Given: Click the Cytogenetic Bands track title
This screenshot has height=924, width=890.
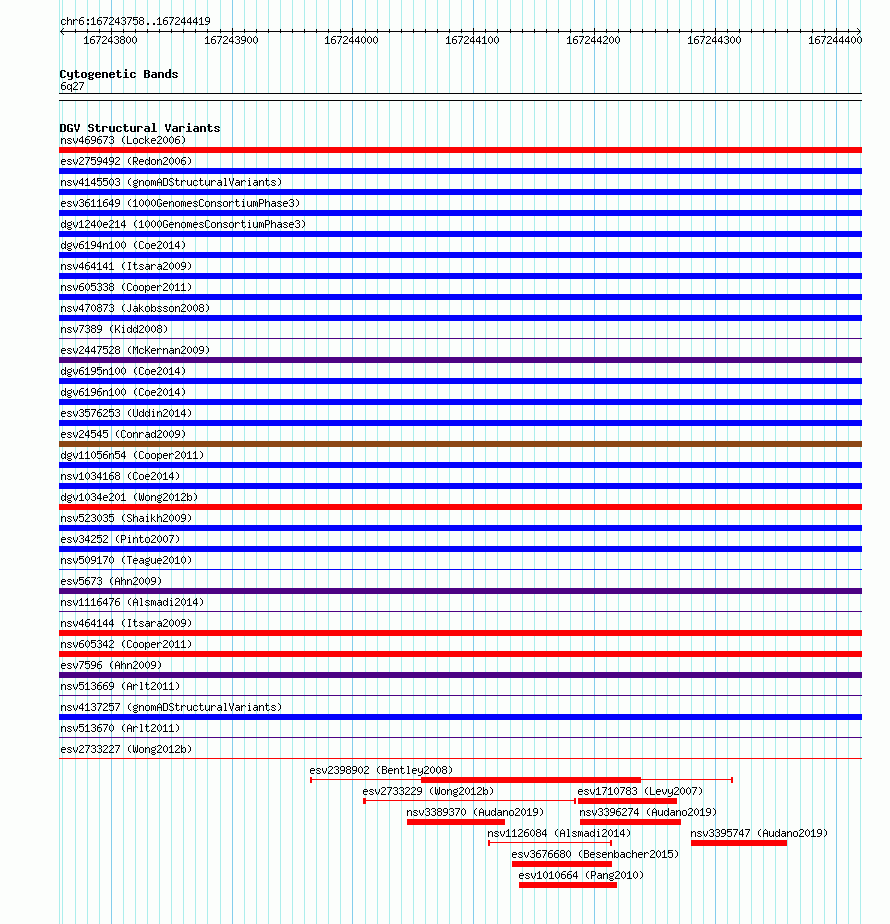Looking at the screenshot, I should point(118,74).
